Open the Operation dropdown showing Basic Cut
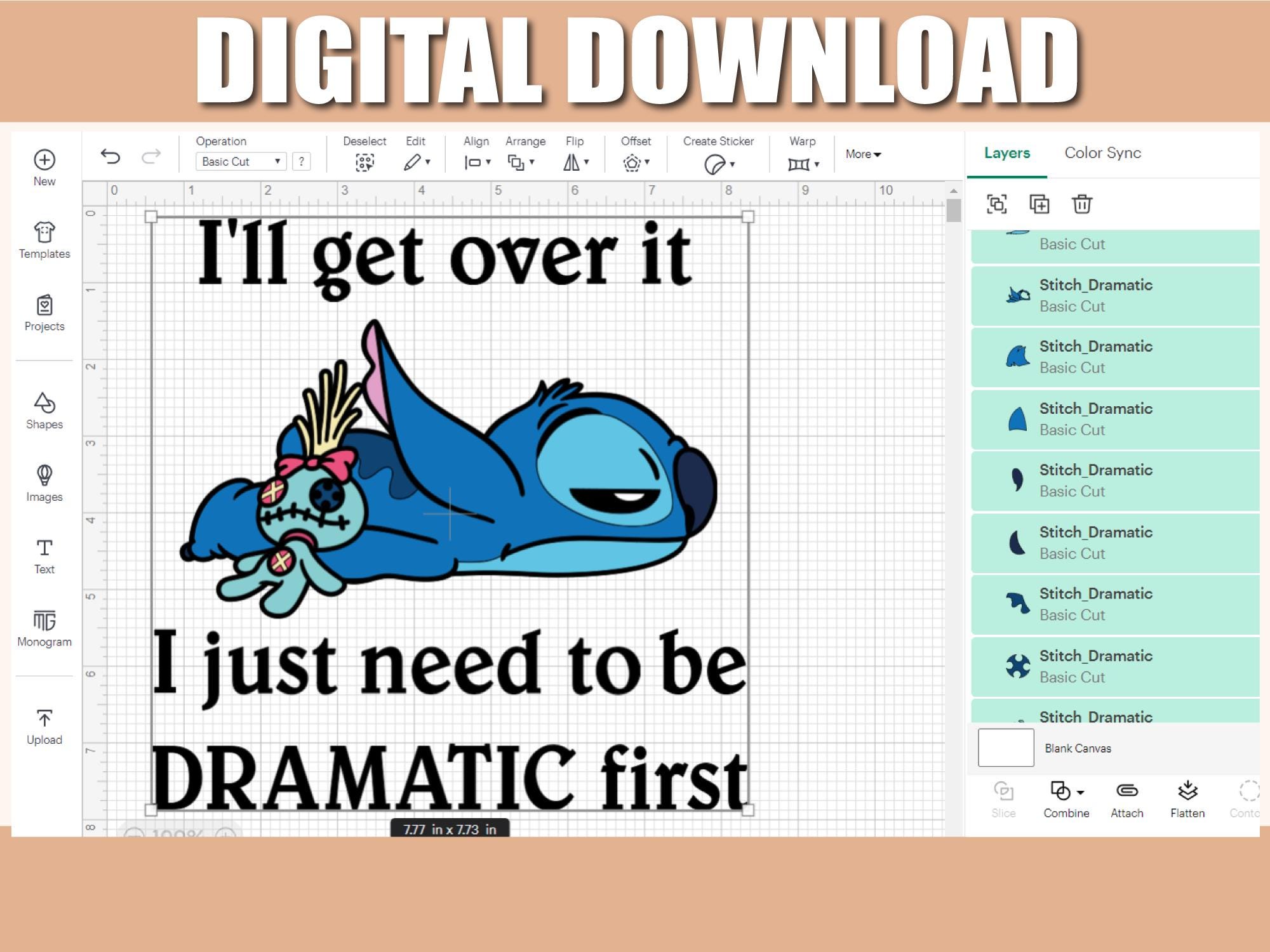Viewport: 1270px width, 952px height. (240, 162)
